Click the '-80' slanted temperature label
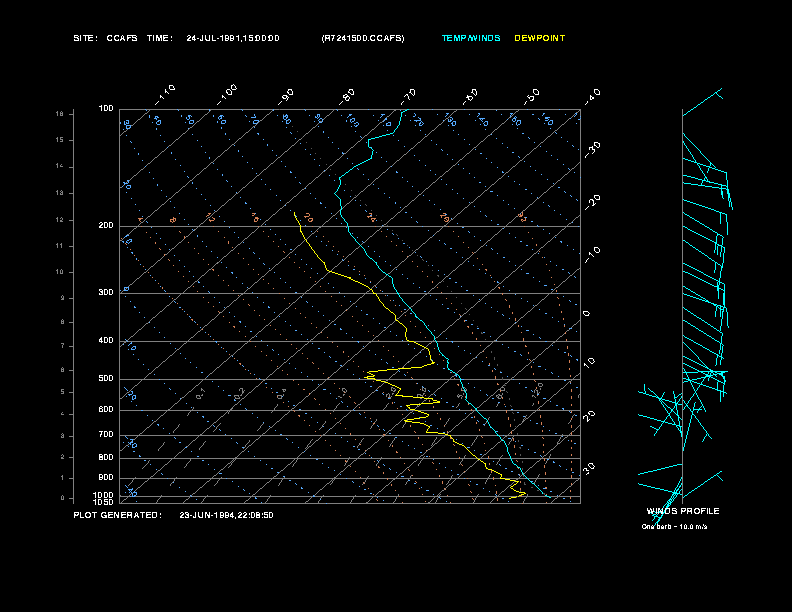Screen dimensions: 792x612 [x=346, y=97]
